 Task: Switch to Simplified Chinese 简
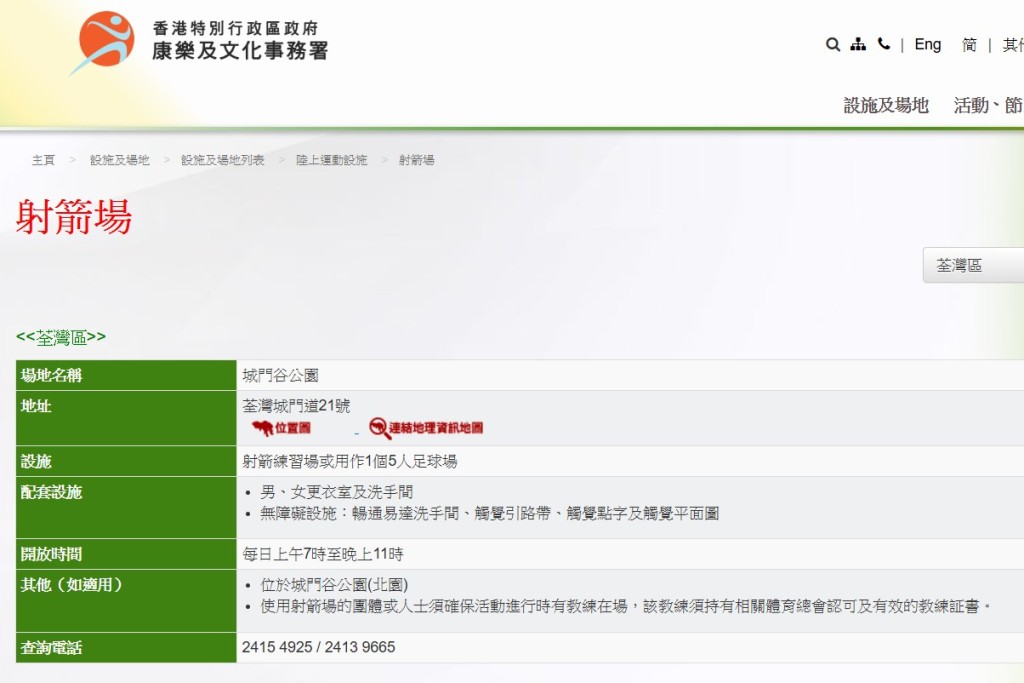(x=969, y=44)
